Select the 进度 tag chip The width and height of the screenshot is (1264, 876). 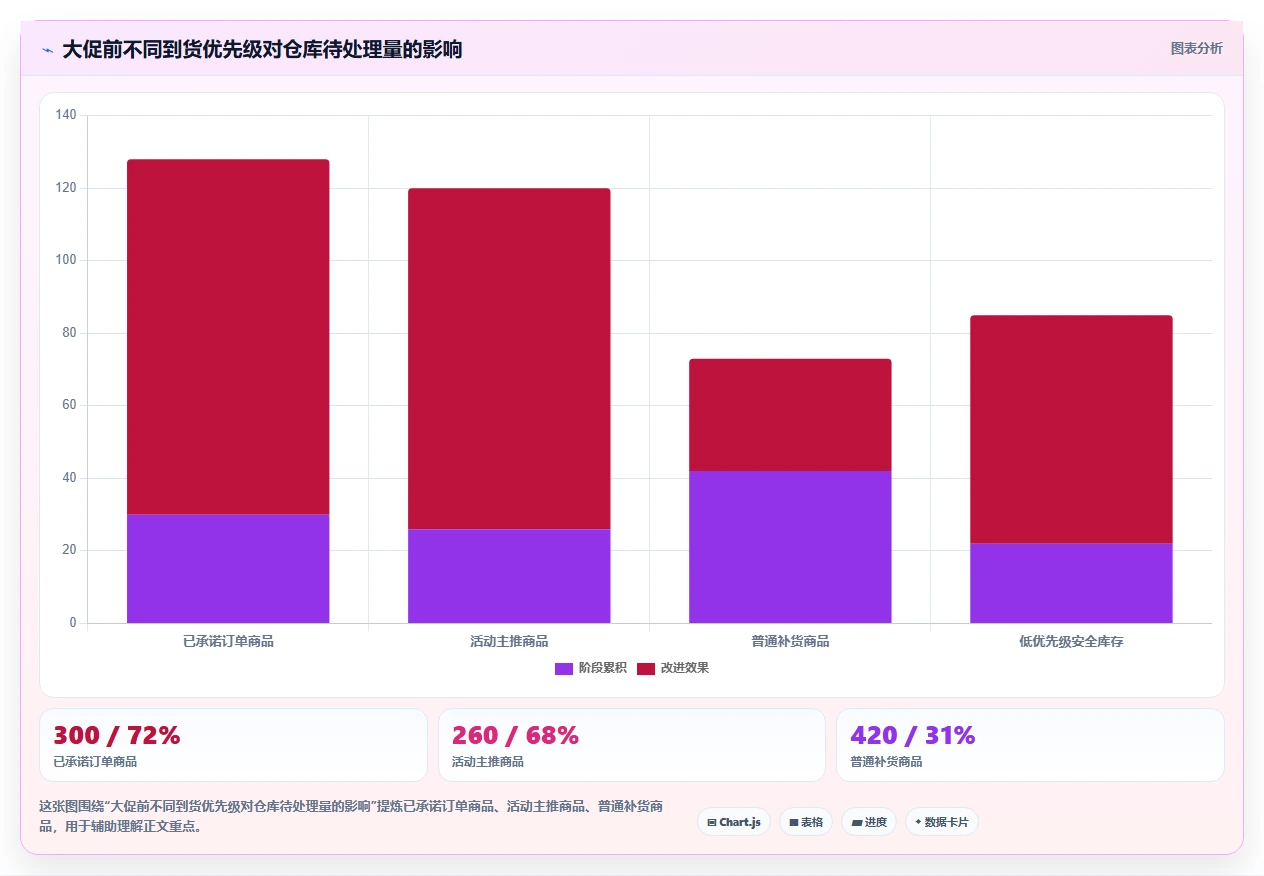point(869,822)
